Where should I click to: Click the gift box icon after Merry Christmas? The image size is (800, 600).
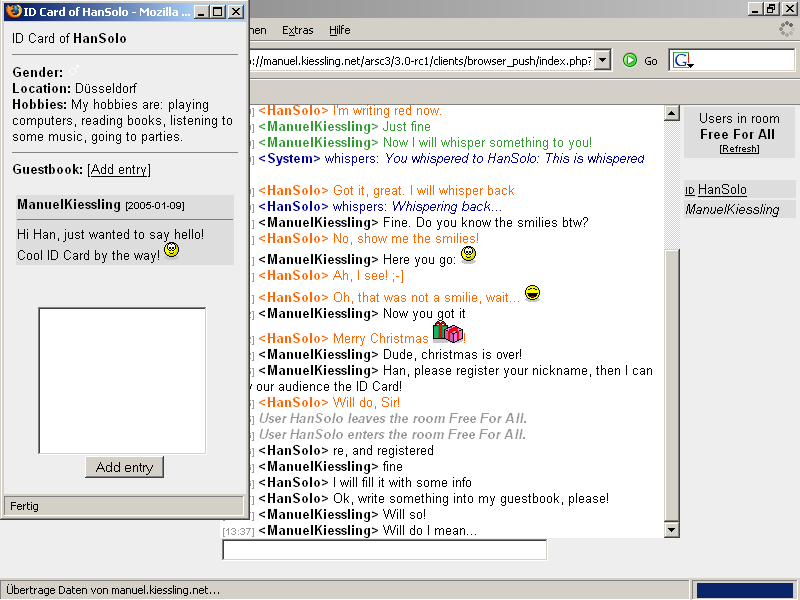click(x=447, y=332)
